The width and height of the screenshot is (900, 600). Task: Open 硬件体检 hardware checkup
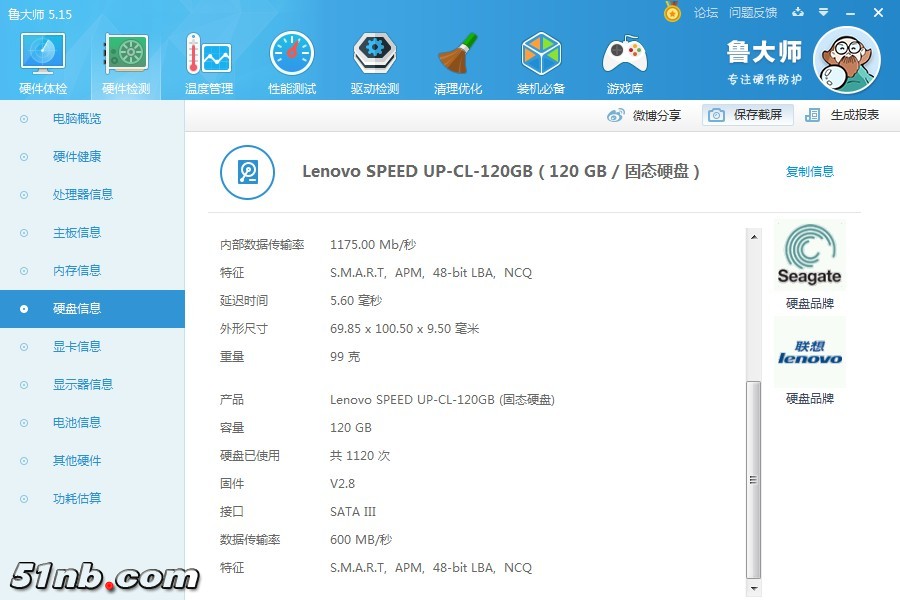tap(43, 64)
